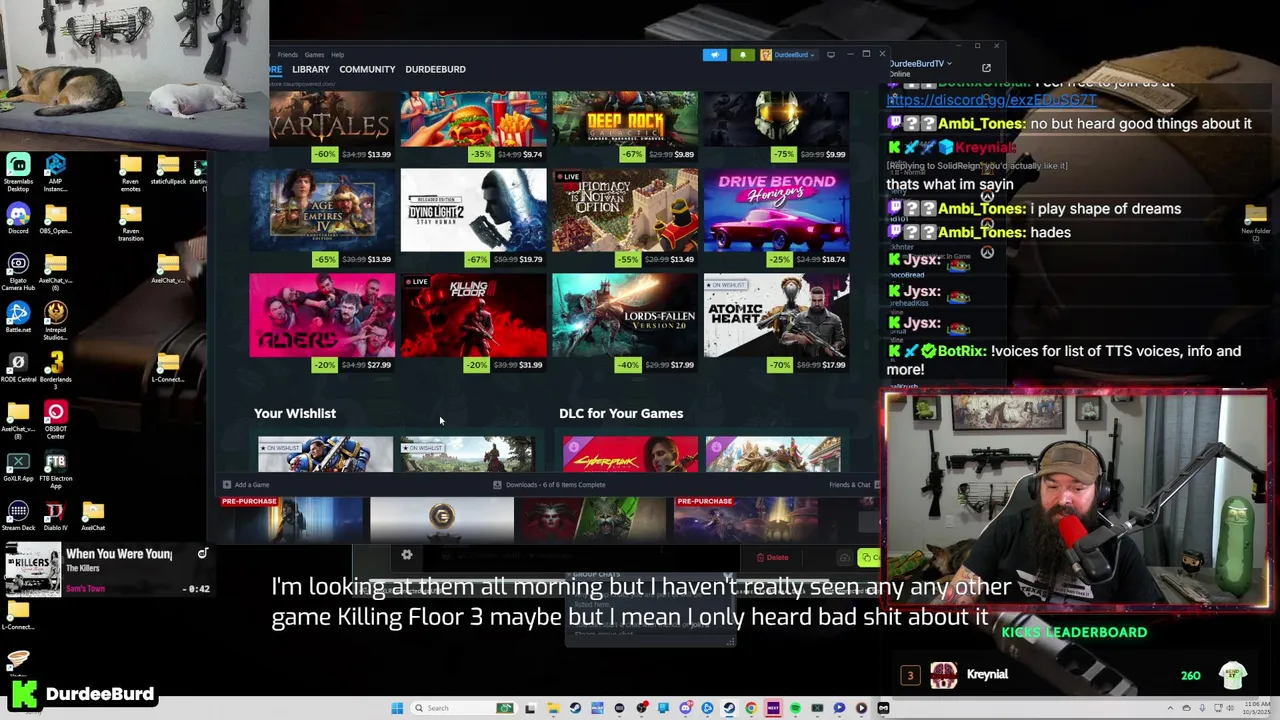Expand DurdeeBurd account dropdown in Steam
Image resolution: width=1280 pixels, height=720 pixels.
[790, 55]
